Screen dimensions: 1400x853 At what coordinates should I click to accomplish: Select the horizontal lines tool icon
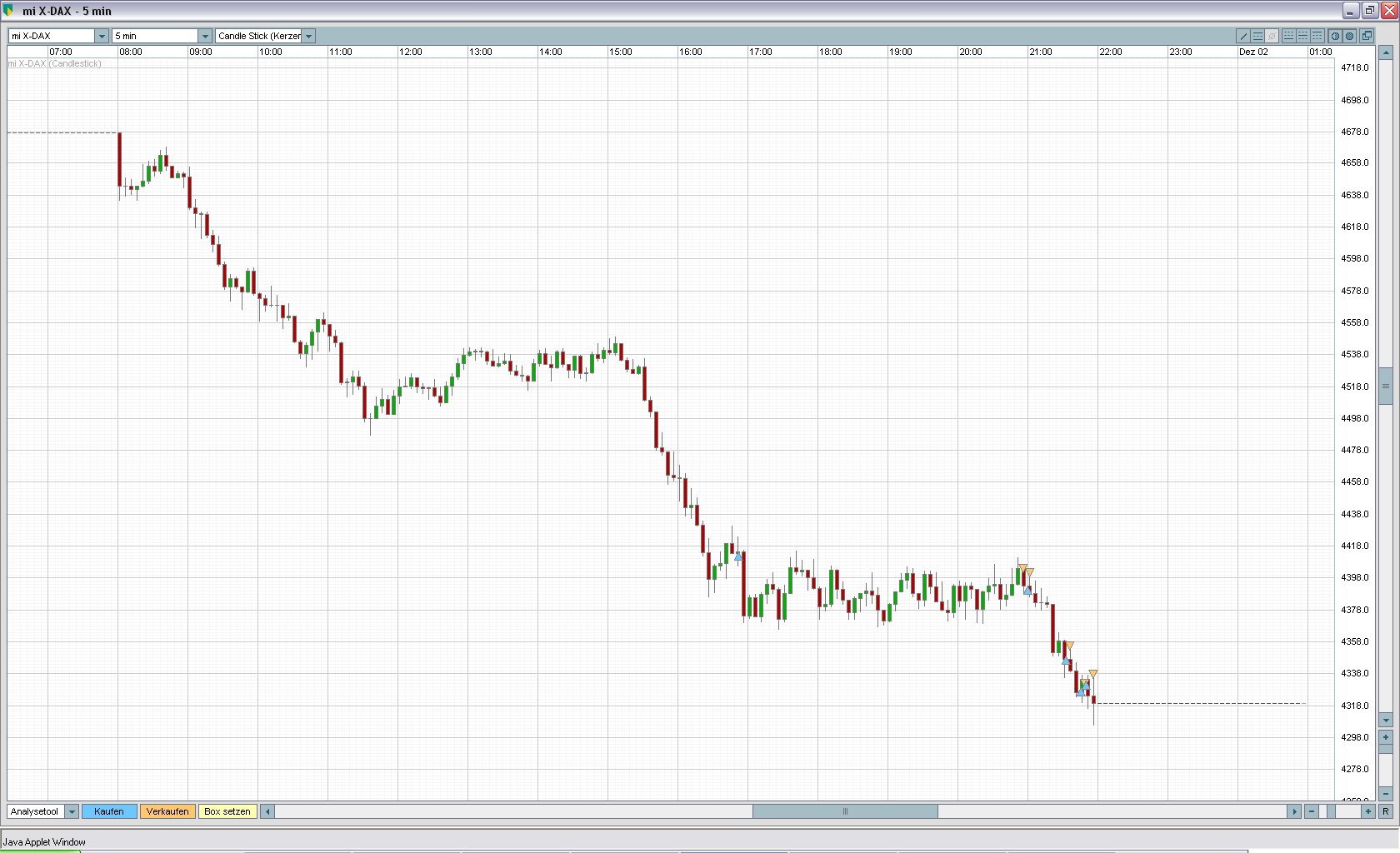[1257, 36]
